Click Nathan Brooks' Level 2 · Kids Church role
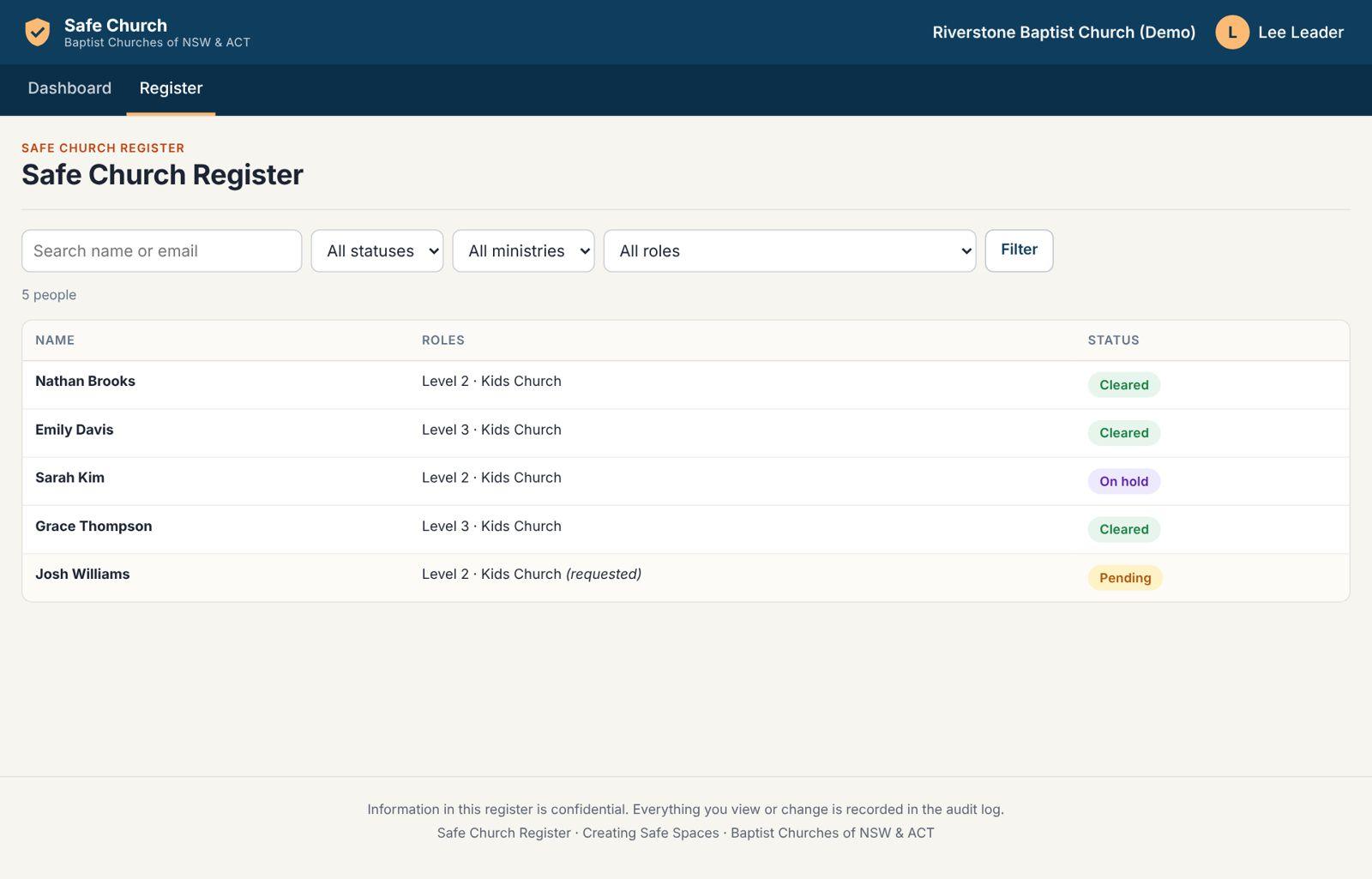This screenshot has height=879, width=1372. coord(491,381)
